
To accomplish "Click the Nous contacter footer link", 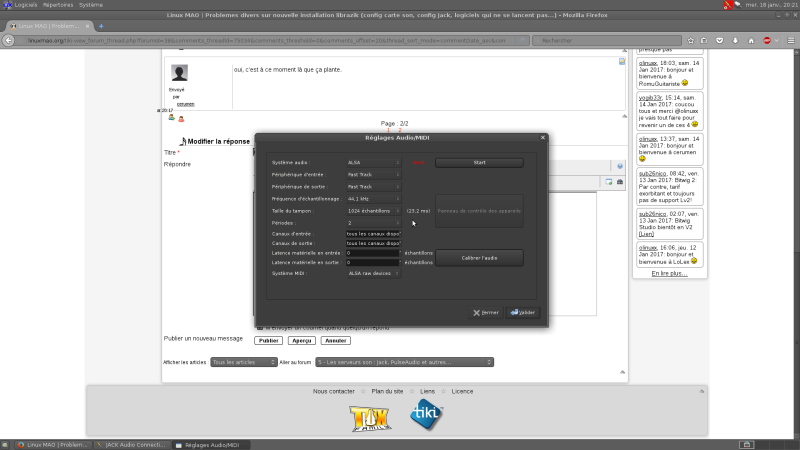I will [334, 391].
